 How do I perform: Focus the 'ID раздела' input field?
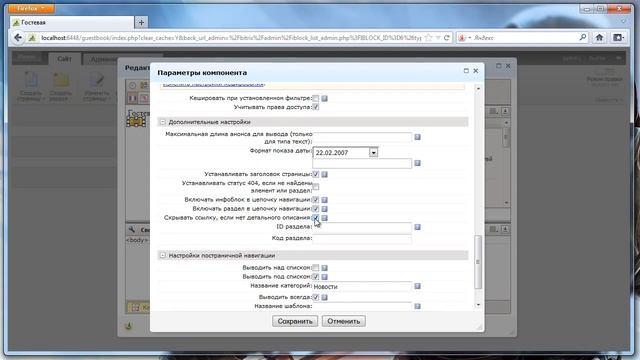pyautogui.click(x=362, y=227)
